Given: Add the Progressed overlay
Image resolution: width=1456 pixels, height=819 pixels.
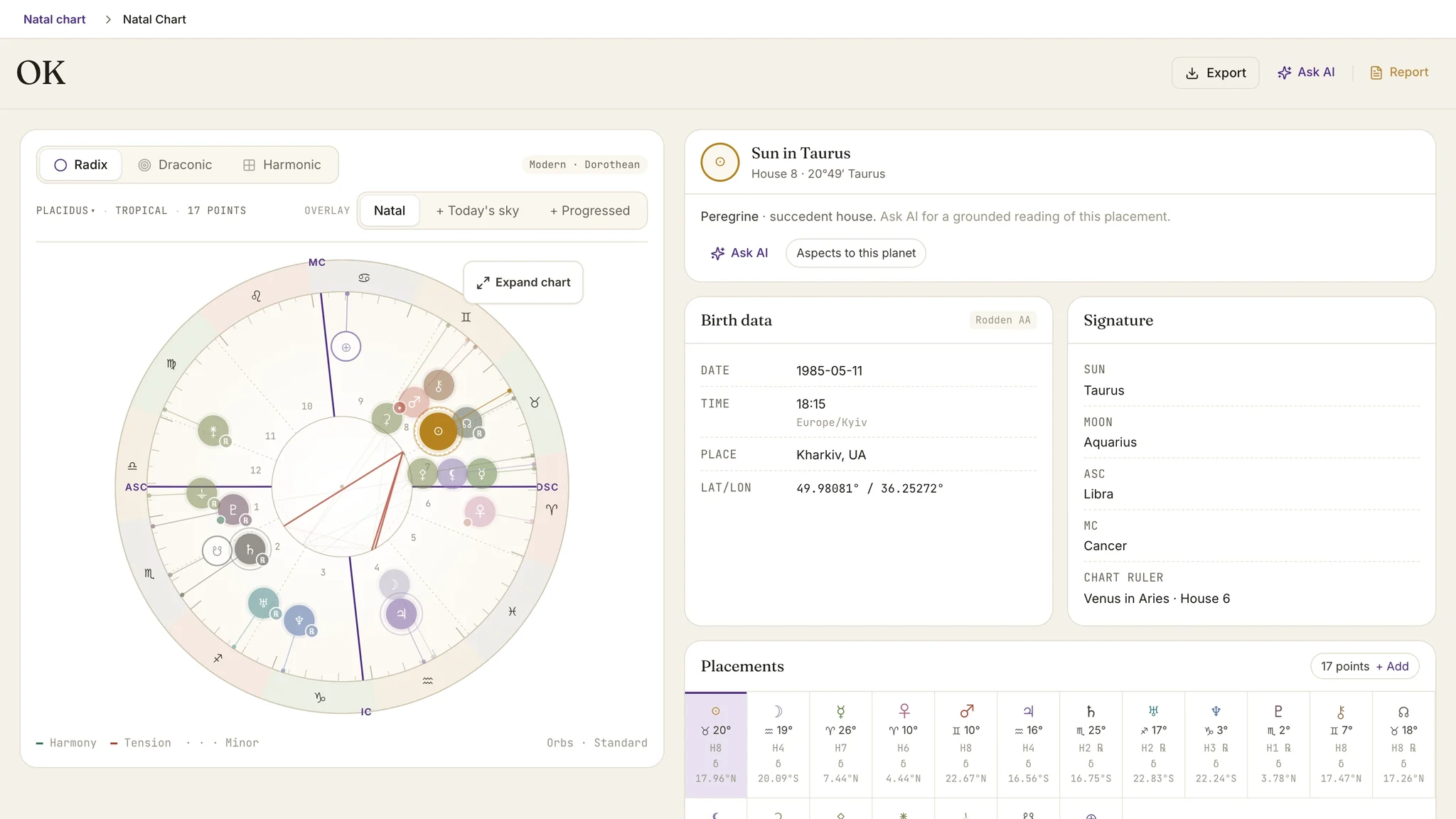Looking at the screenshot, I should [x=590, y=210].
